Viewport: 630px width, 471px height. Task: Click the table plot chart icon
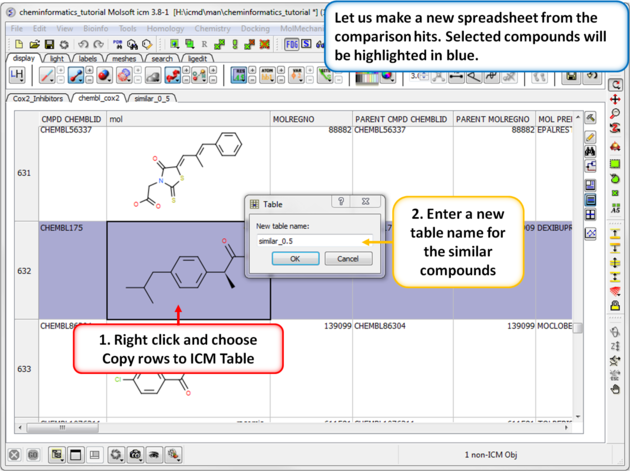click(x=590, y=233)
